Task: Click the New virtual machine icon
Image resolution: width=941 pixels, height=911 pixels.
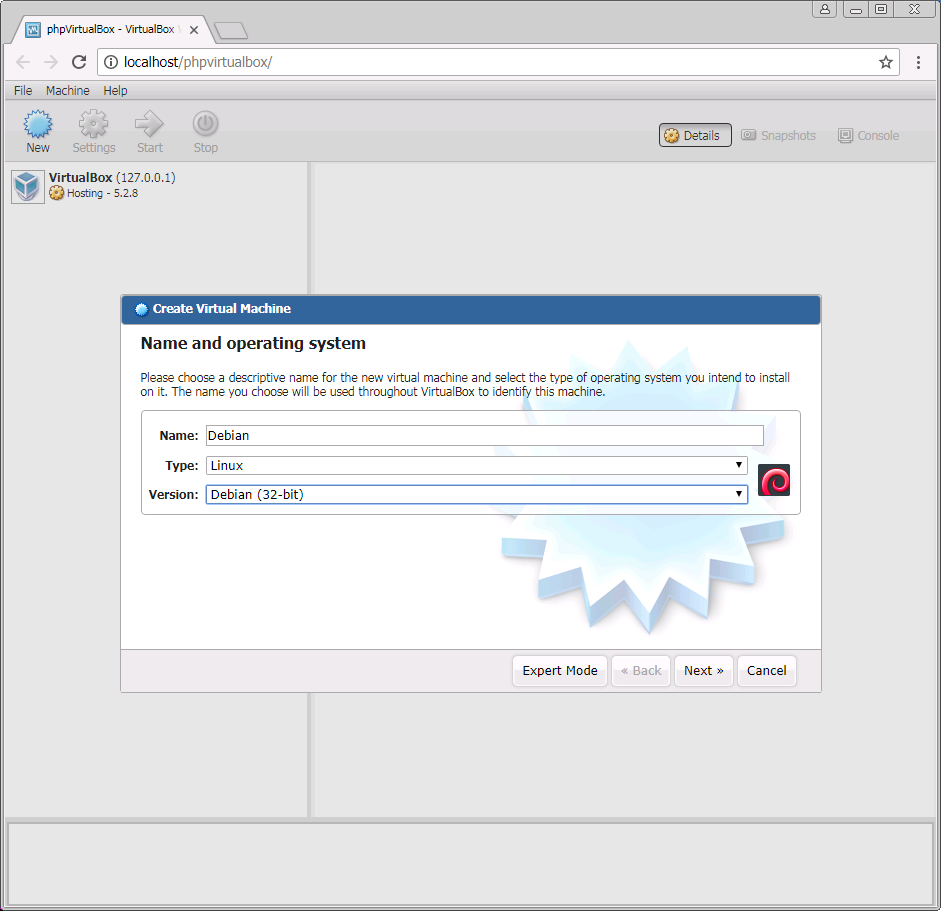Action: pyautogui.click(x=37, y=129)
